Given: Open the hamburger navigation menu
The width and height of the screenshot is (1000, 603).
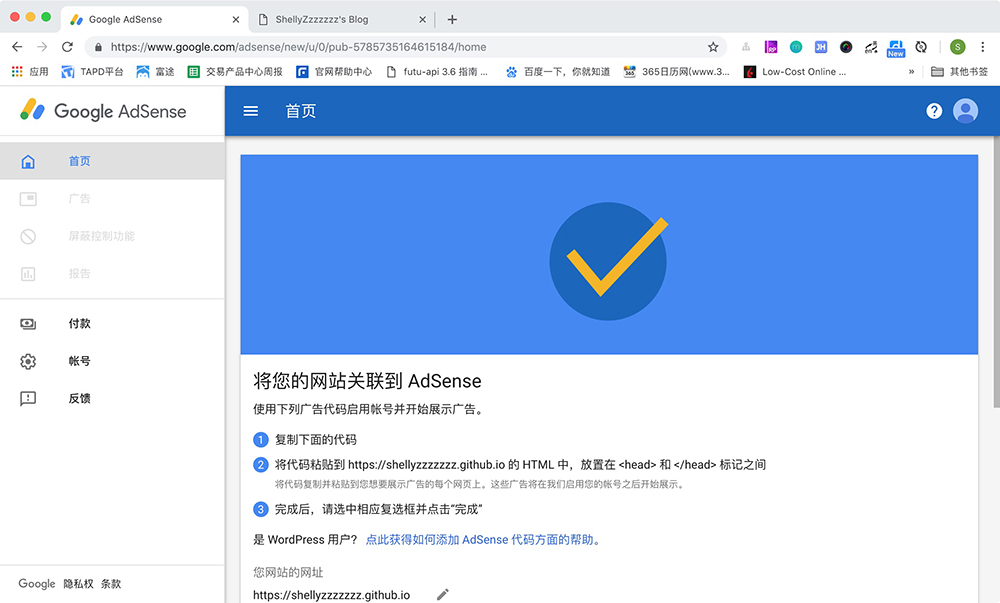Looking at the screenshot, I should (x=251, y=112).
